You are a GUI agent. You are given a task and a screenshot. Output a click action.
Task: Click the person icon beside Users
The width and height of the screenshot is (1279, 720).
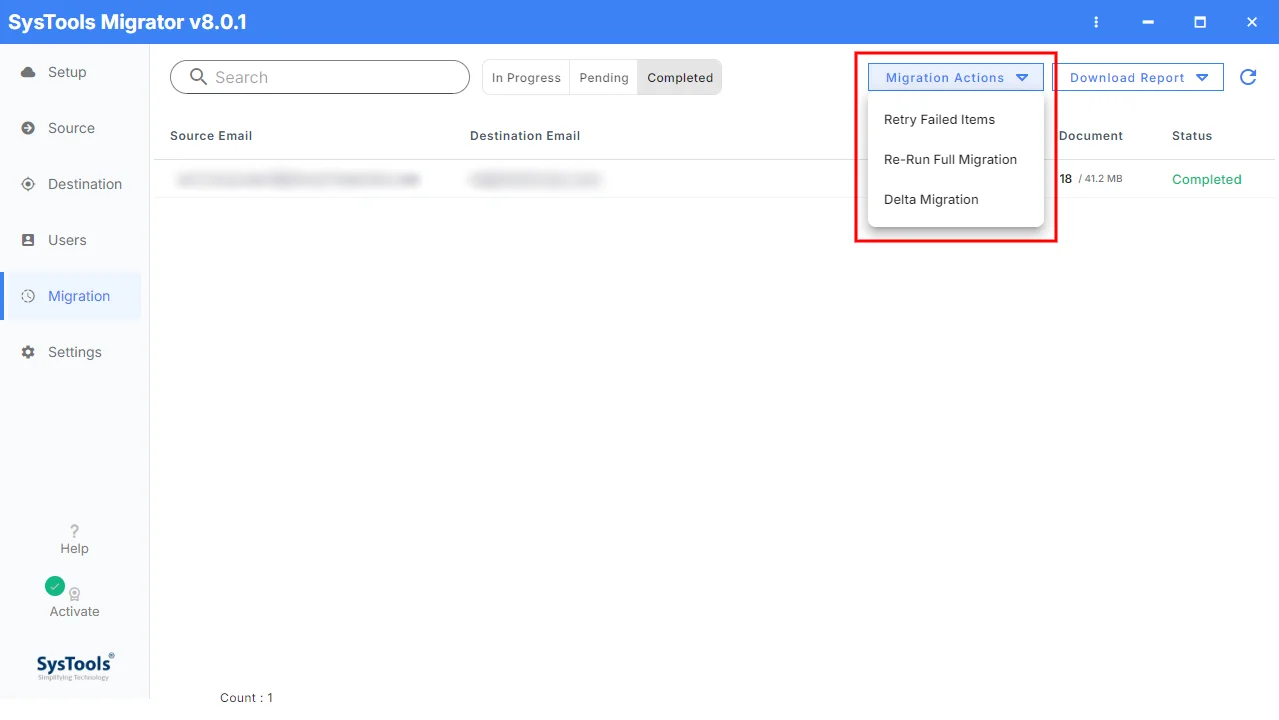click(28, 240)
